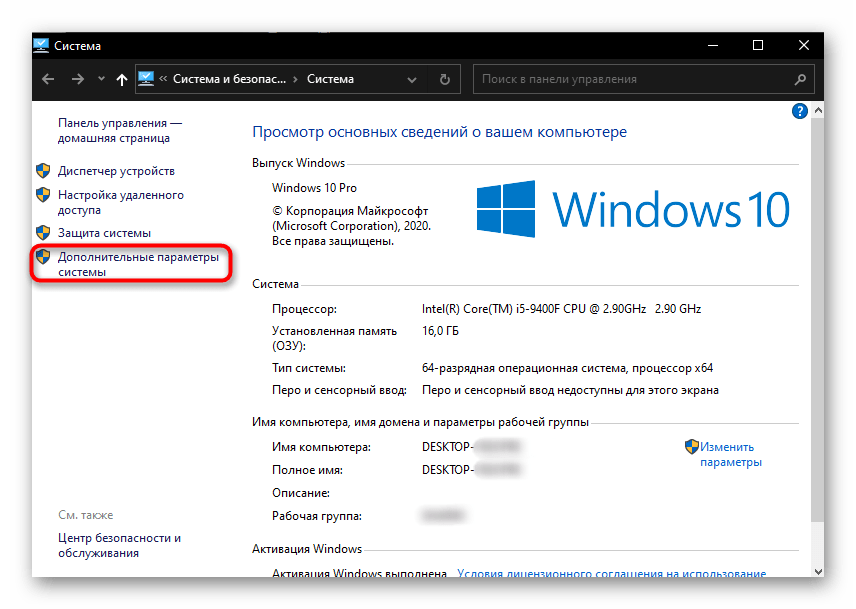Viewport: 856px width, 609px height.
Task: Open Защита системы
Action: (104, 233)
